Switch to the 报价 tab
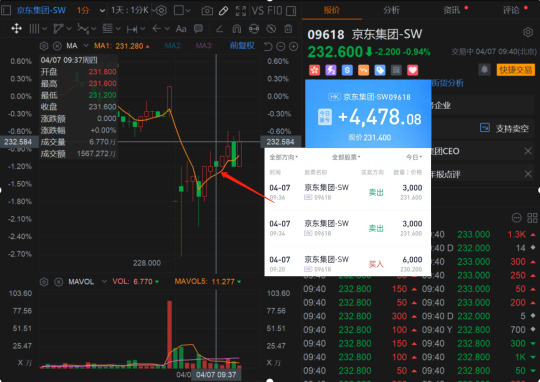The width and height of the screenshot is (540, 382). [331, 10]
